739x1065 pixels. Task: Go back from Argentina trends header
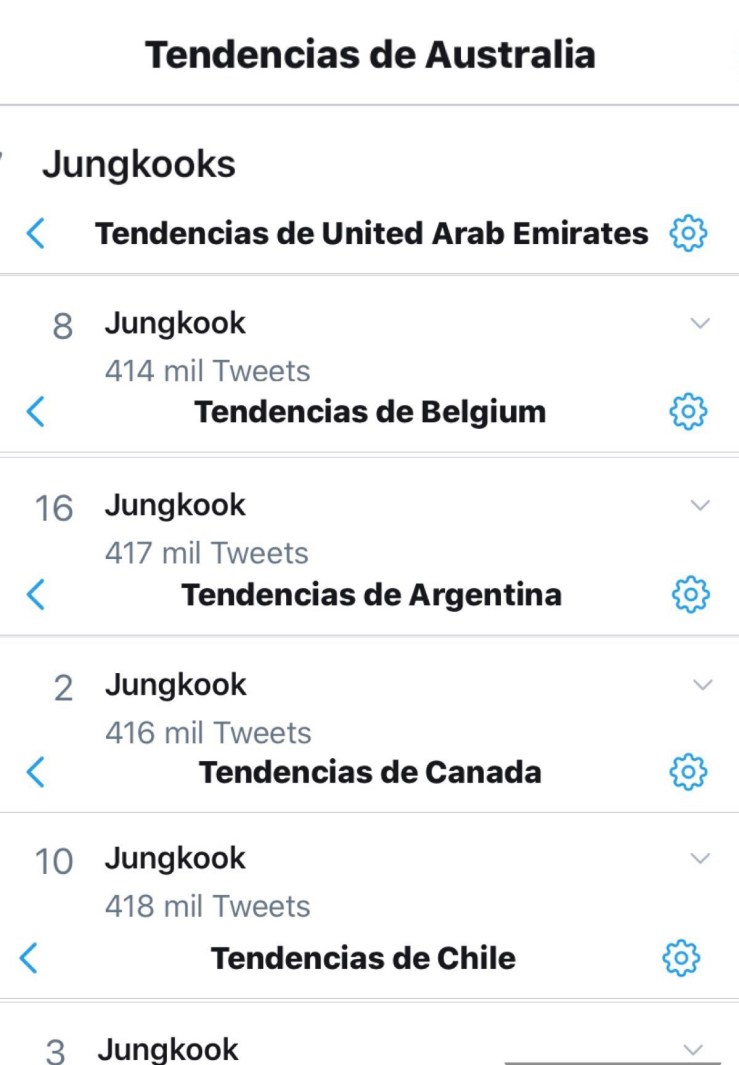pos(36,594)
